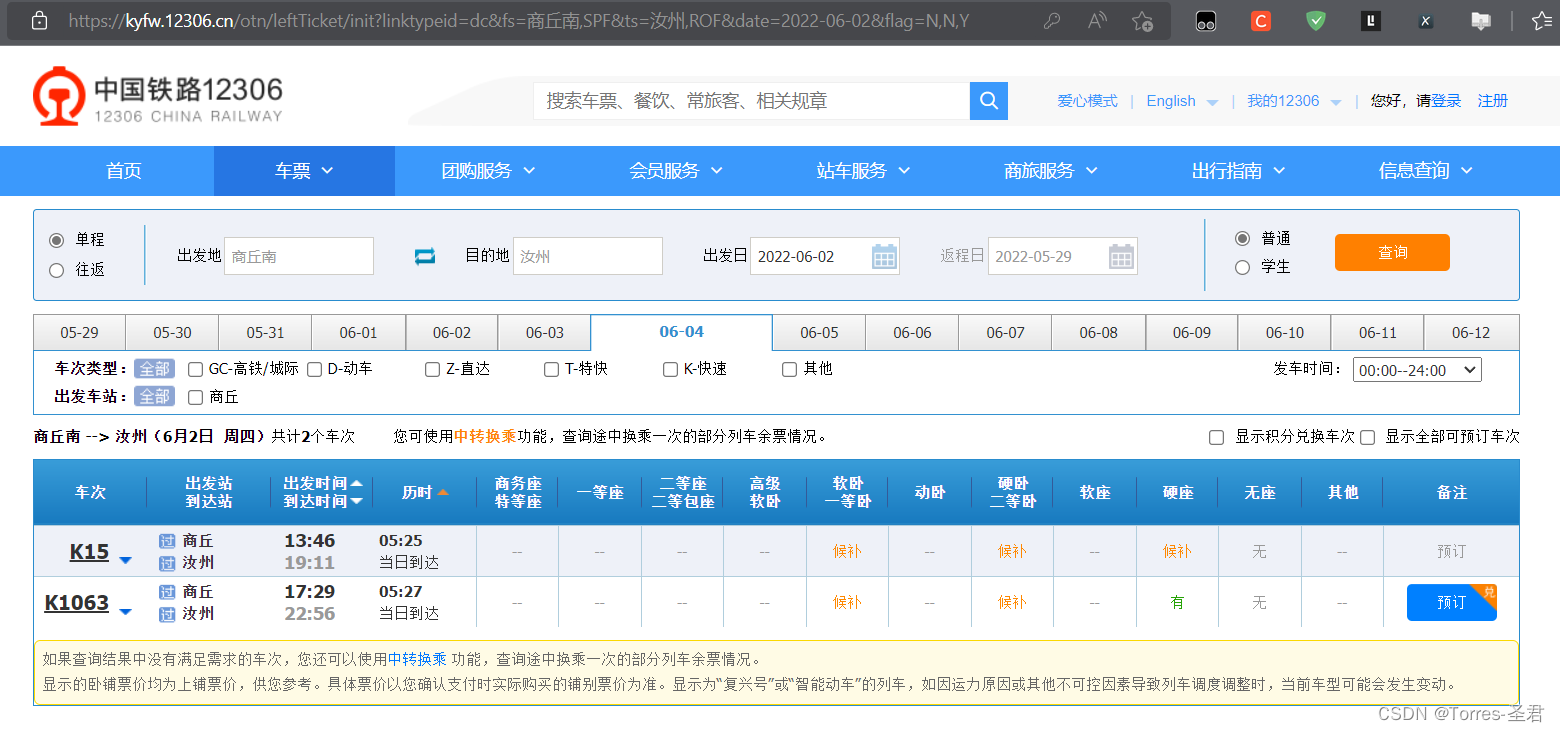Screen dimensions: 1560x732
Task: Click the green shield extension icon
Action: (1317, 20)
